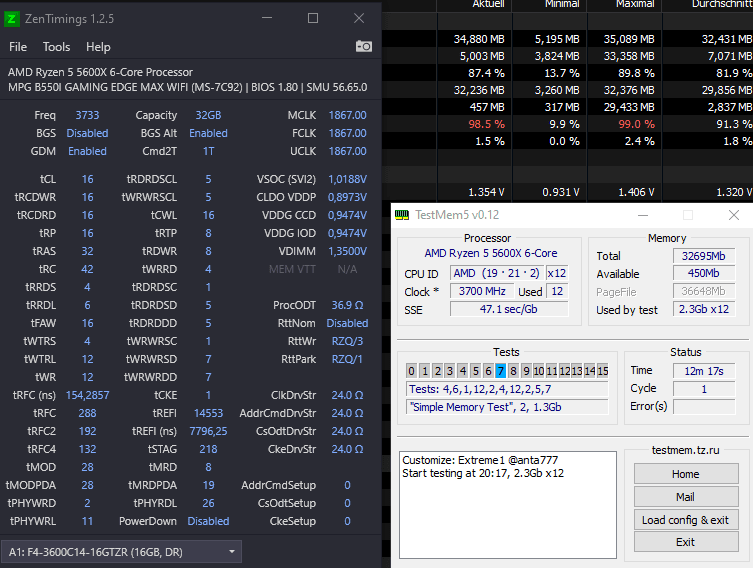Click the Cycle value field showing 1
The height and width of the screenshot is (568, 753).
pyautogui.click(x=704, y=389)
